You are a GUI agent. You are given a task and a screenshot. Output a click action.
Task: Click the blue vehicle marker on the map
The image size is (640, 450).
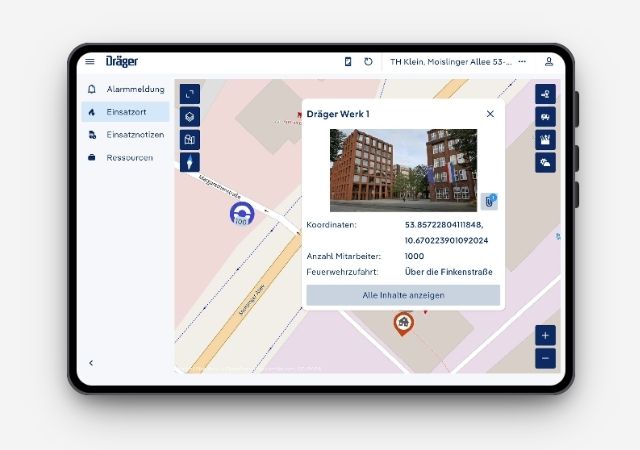(x=242, y=214)
